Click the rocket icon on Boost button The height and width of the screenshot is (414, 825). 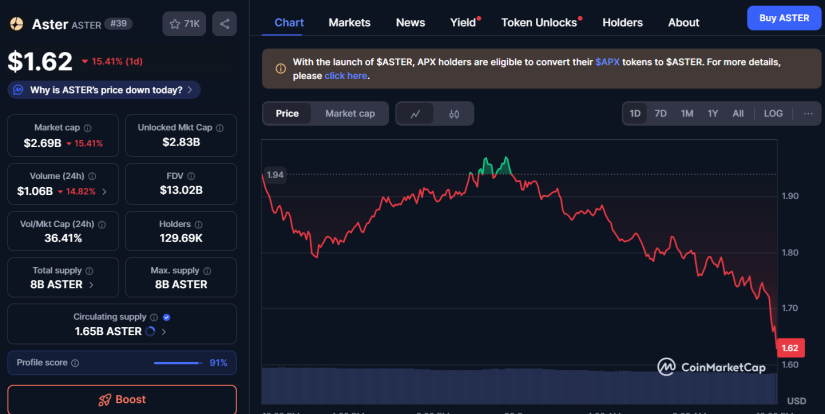point(105,400)
